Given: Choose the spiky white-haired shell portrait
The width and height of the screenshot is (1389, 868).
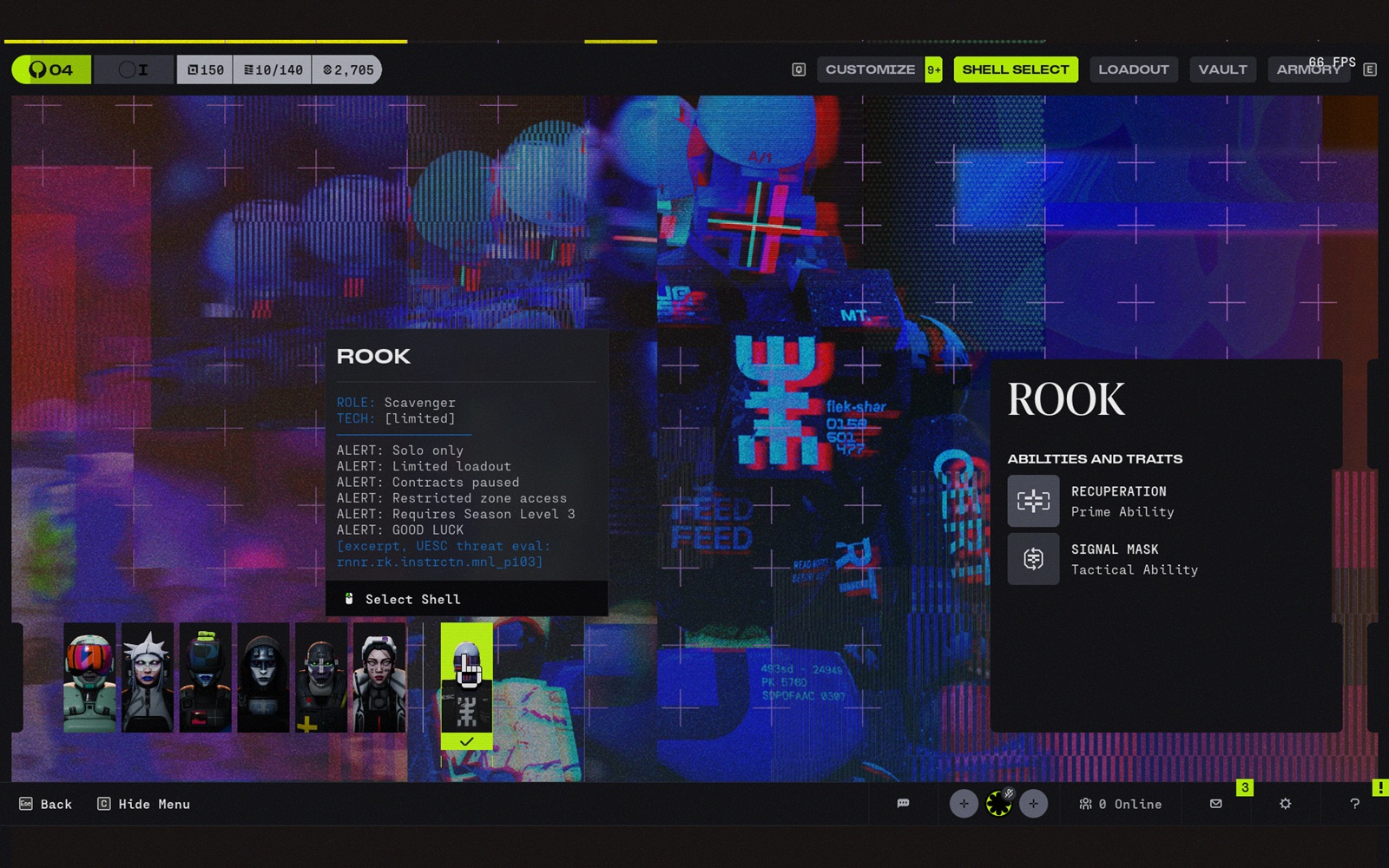Looking at the screenshot, I should (x=148, y=678).
